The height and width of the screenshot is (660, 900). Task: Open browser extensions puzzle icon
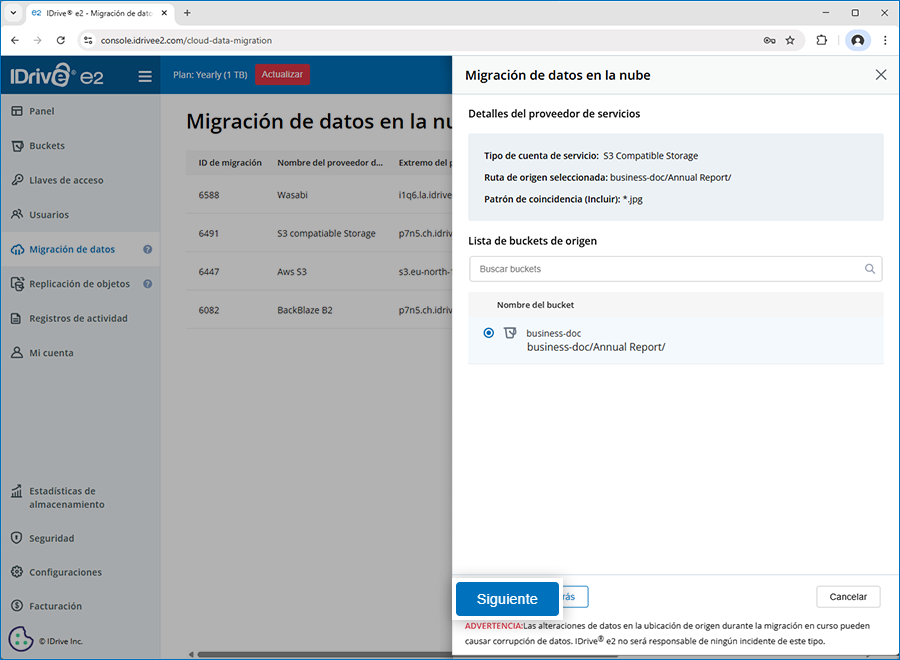pos(822,40)
